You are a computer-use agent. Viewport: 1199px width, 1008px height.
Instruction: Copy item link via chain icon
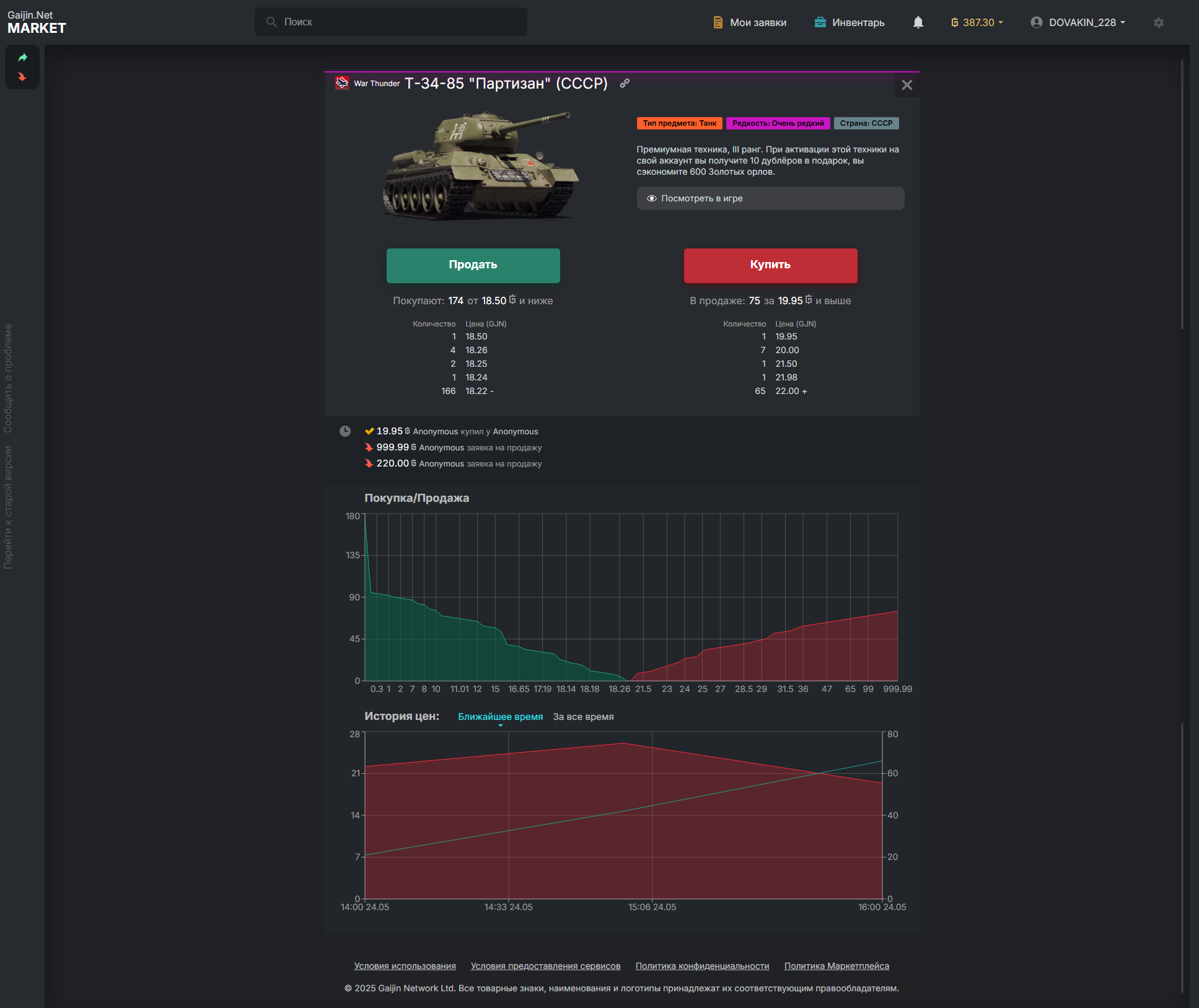tap(625, 83)
